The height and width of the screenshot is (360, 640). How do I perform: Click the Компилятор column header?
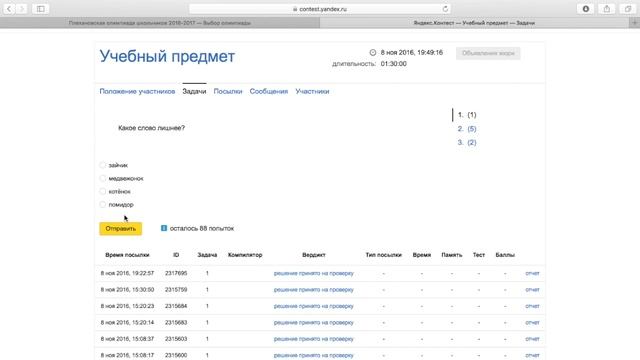(x=245, y=255)
